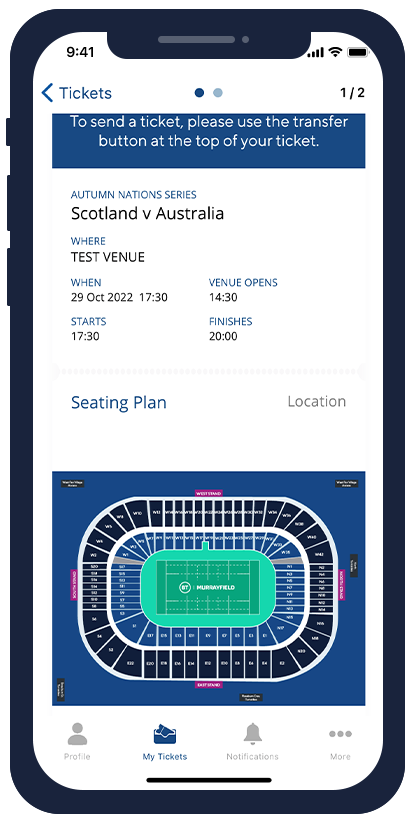Open the More three-dots icon
Screen dimensions: 417x827
(x=340, y=734)
